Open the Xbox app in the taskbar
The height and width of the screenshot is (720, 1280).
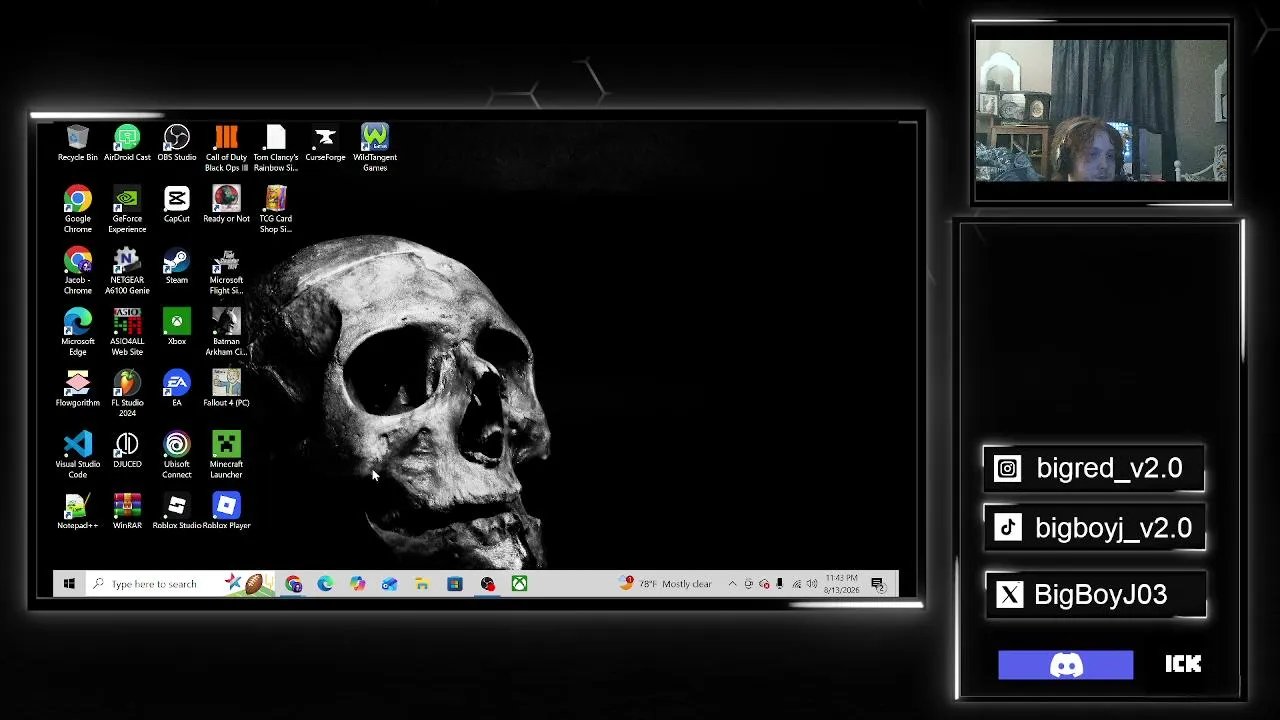(x=519, y=584)
